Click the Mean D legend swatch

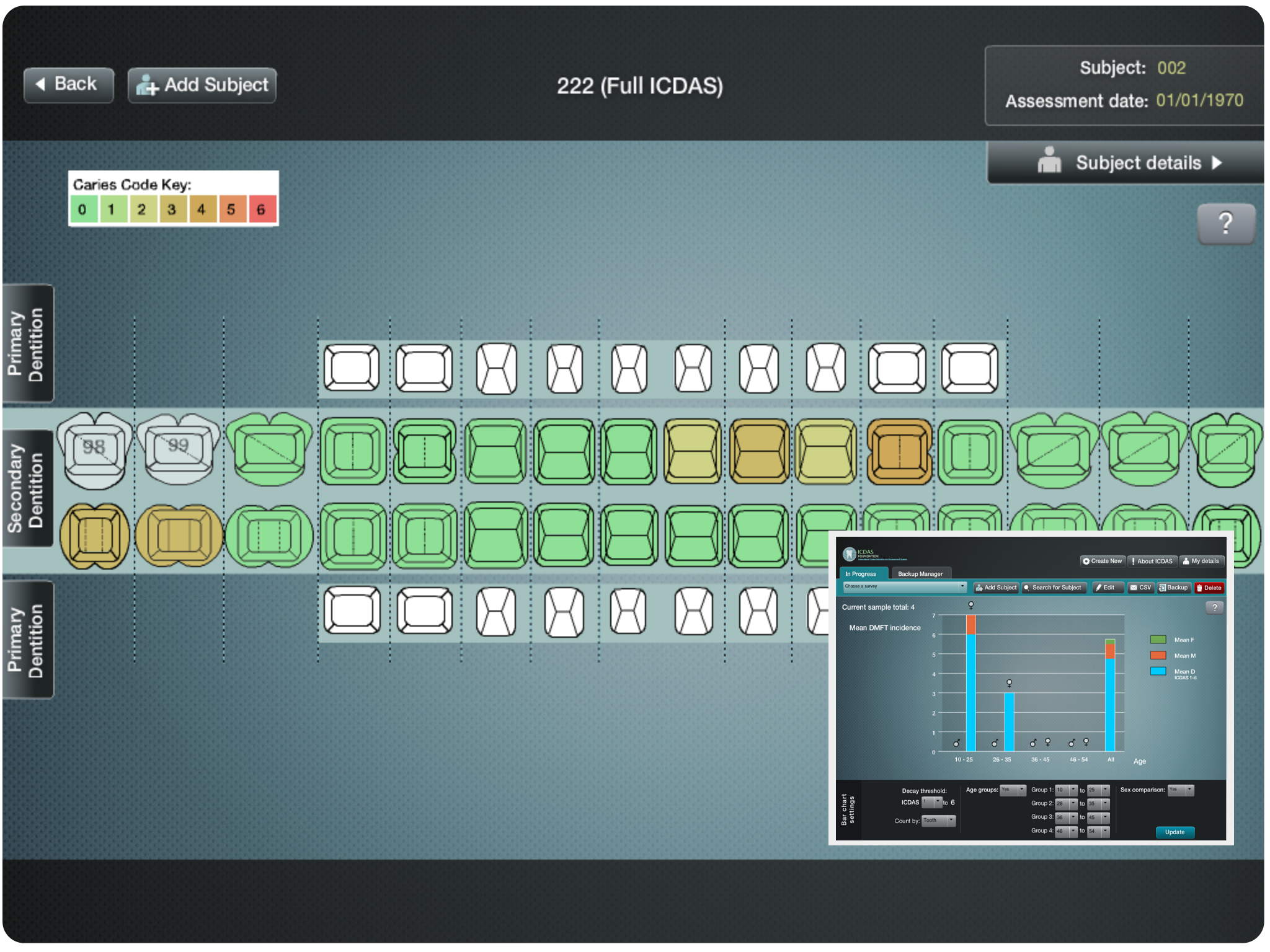click(x=1158, y=671)
